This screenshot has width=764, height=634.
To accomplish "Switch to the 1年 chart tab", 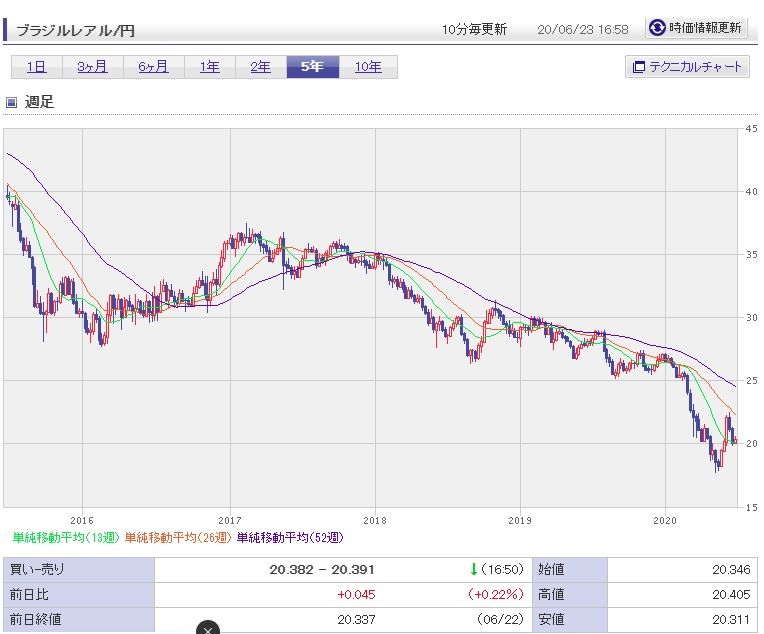I will [x=209, y=67].
